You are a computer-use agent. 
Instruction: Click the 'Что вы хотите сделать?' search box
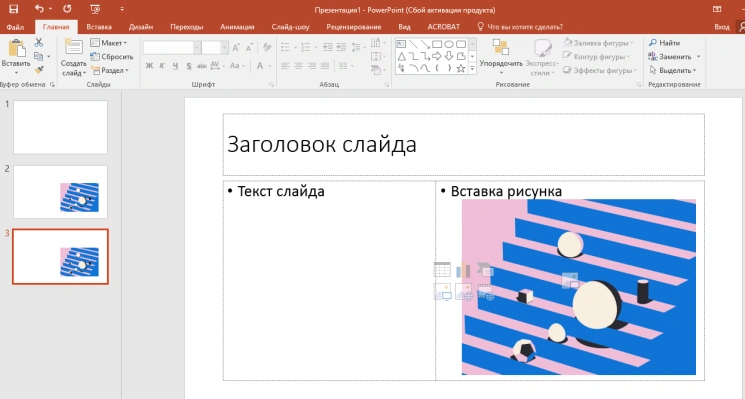point(520,27)
